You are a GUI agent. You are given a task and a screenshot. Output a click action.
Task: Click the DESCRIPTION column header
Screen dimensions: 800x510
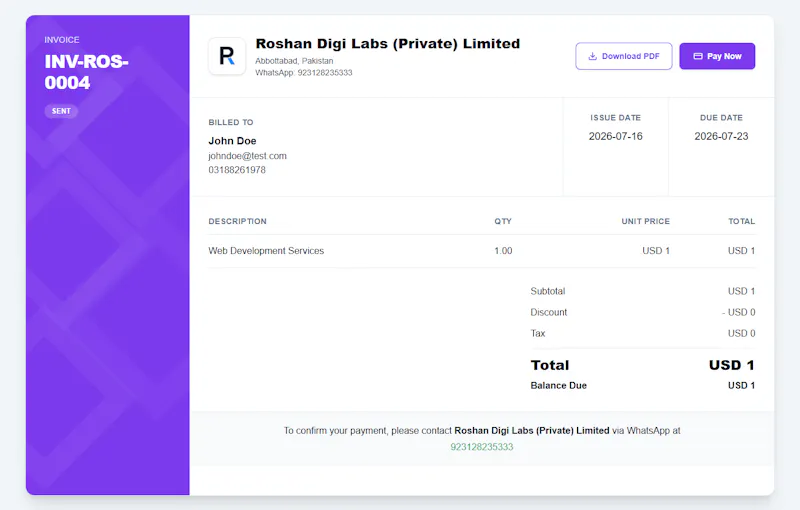237,221
